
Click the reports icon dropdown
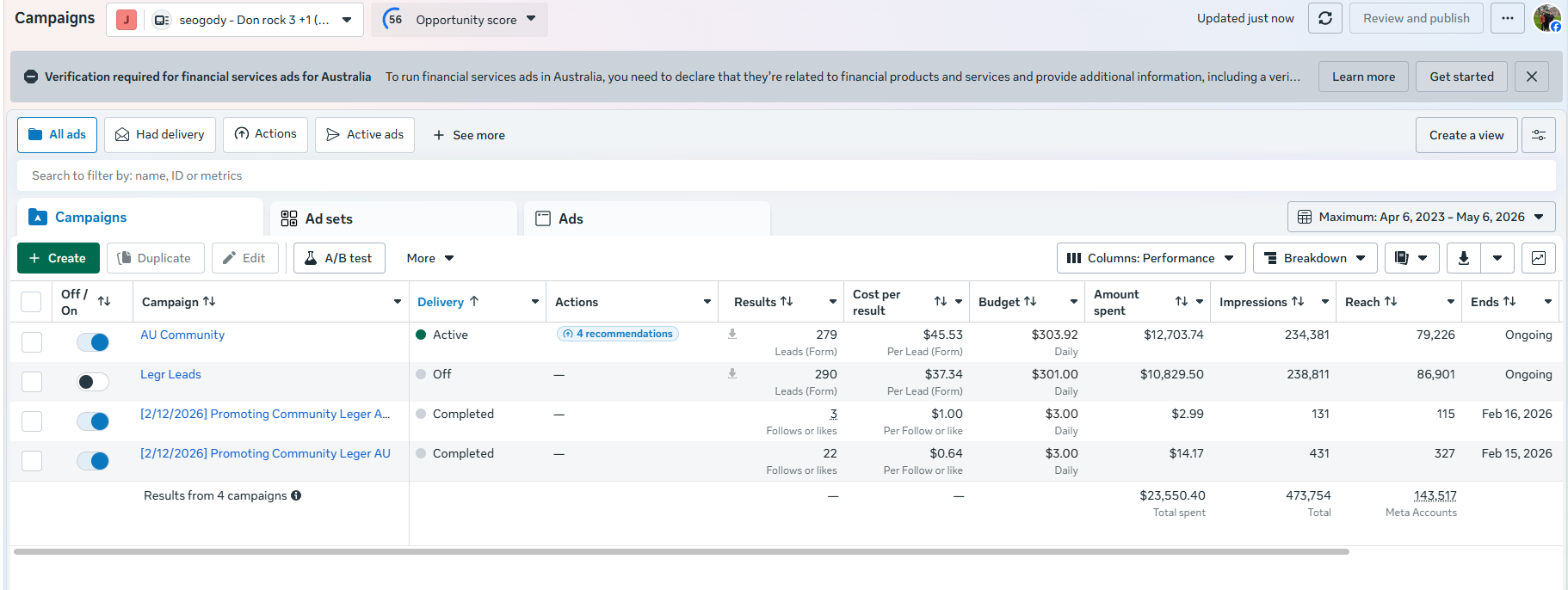tap(1411, 258)
